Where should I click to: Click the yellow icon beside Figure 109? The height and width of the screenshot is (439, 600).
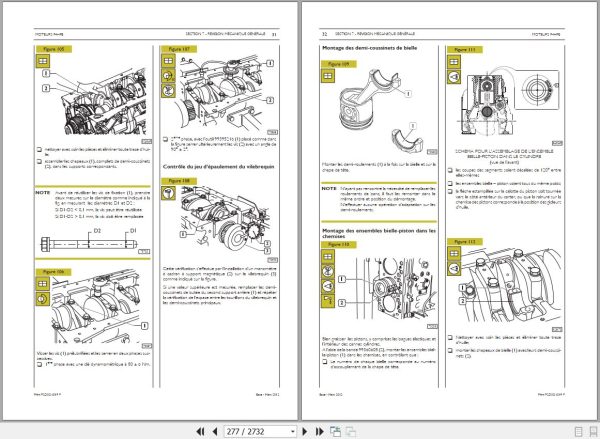(x=328, y=76)
